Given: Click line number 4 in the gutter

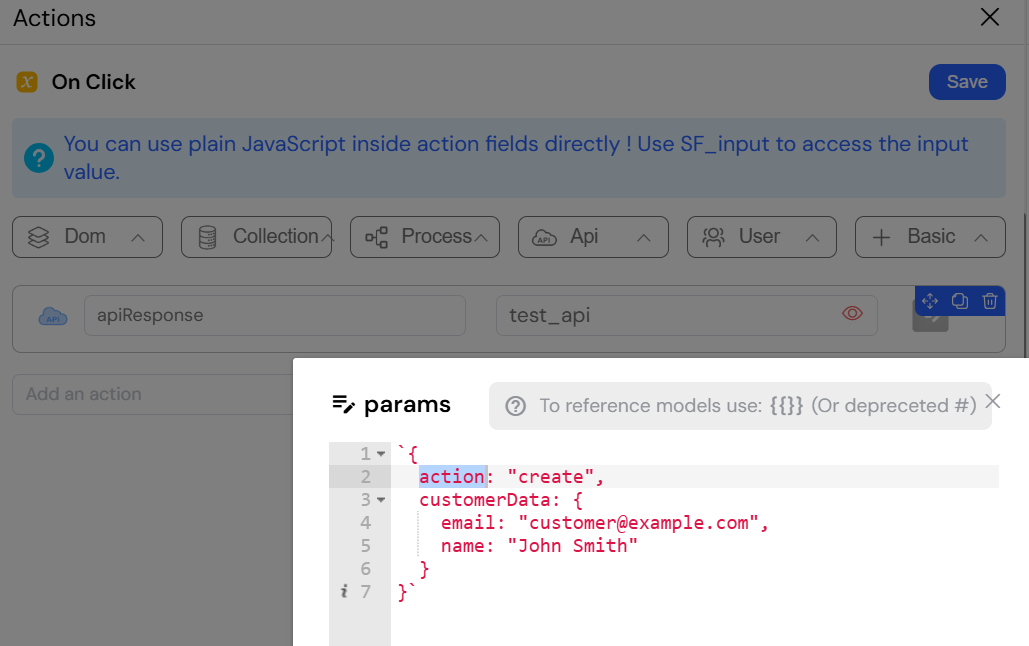Looking at the screenshot, I should pyautogui.click(x=366, y=523).
